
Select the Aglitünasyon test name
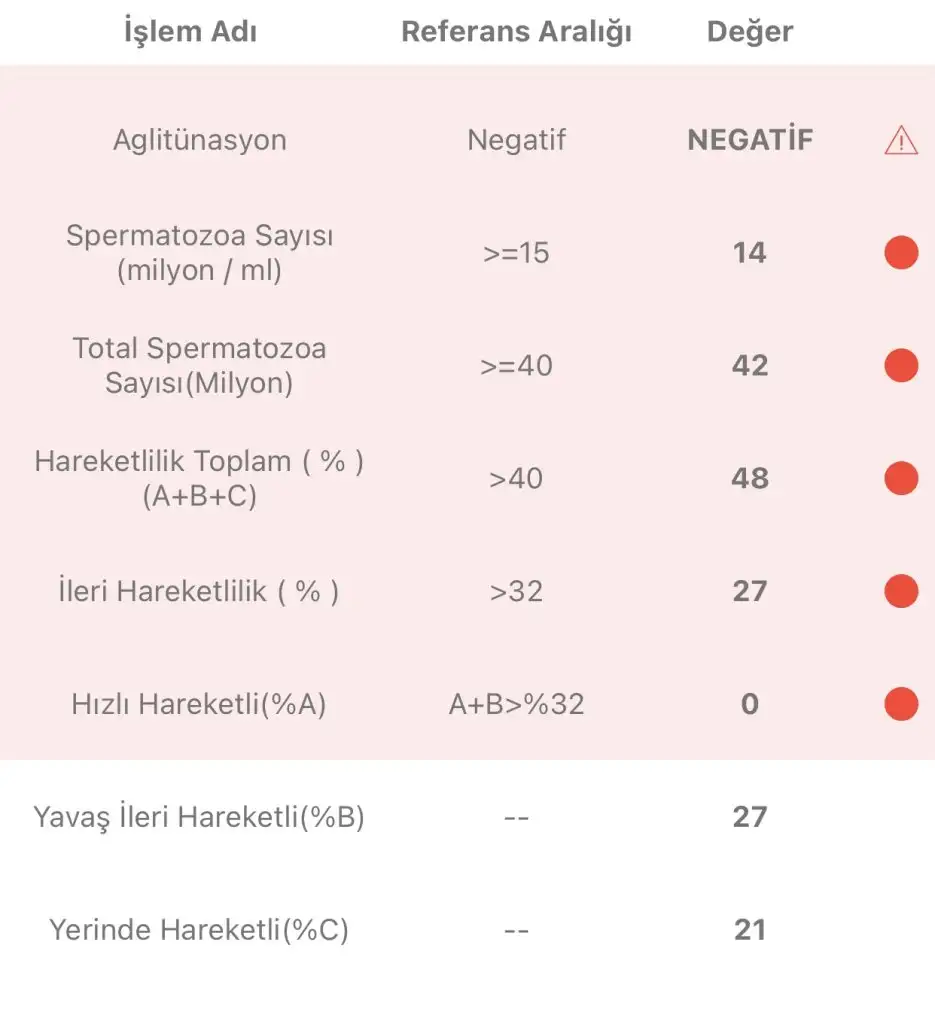pyautogui.click(x=200, y=140)
